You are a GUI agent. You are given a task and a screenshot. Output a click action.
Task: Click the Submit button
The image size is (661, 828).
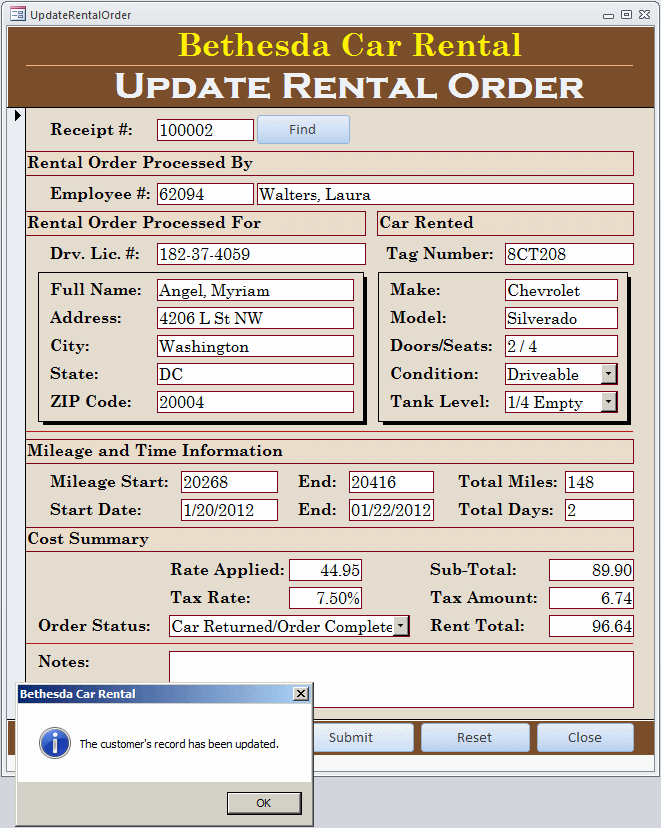point(363,737)
